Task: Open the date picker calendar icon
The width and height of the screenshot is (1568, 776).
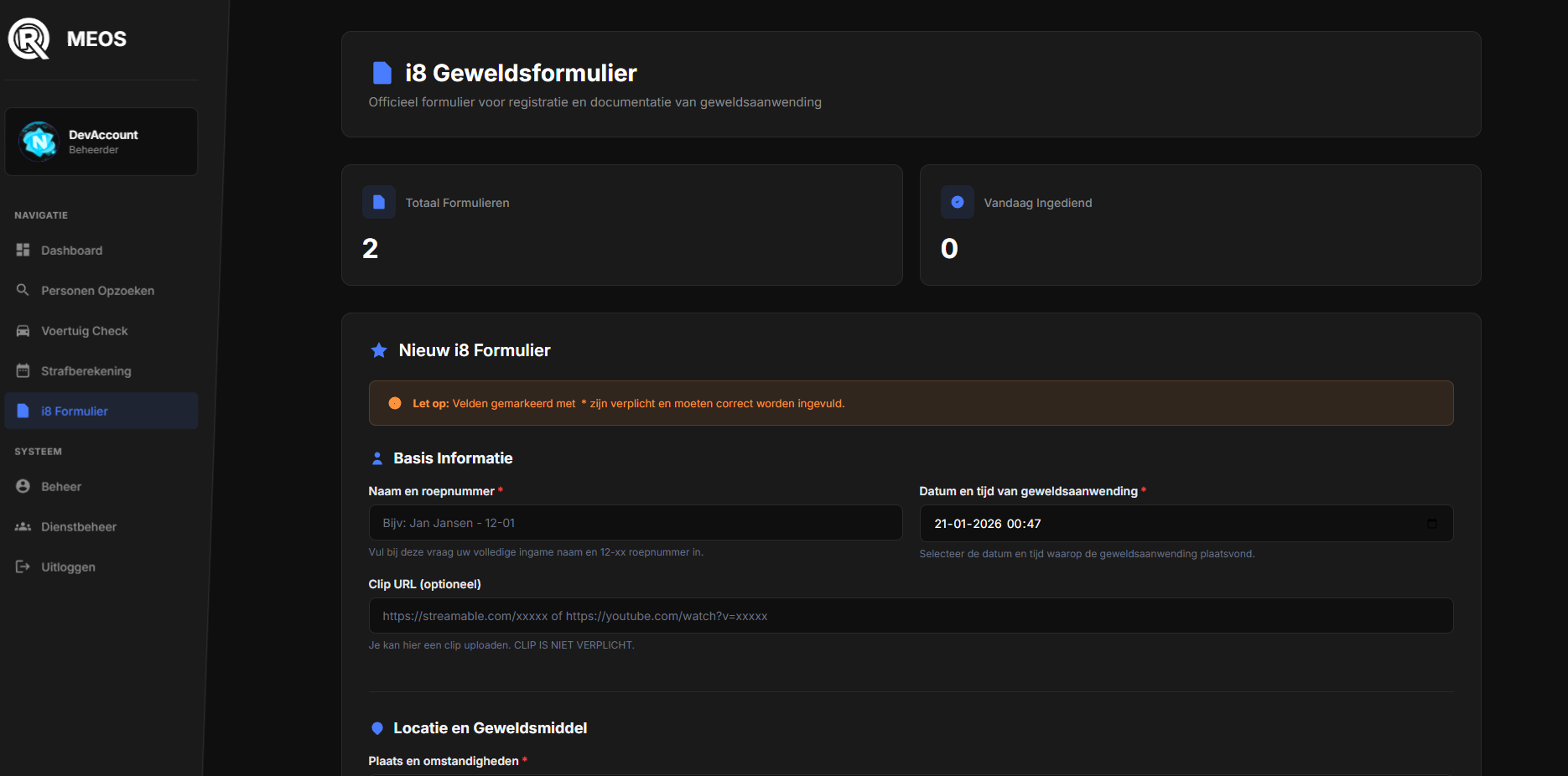Action: coord(1432,524)
